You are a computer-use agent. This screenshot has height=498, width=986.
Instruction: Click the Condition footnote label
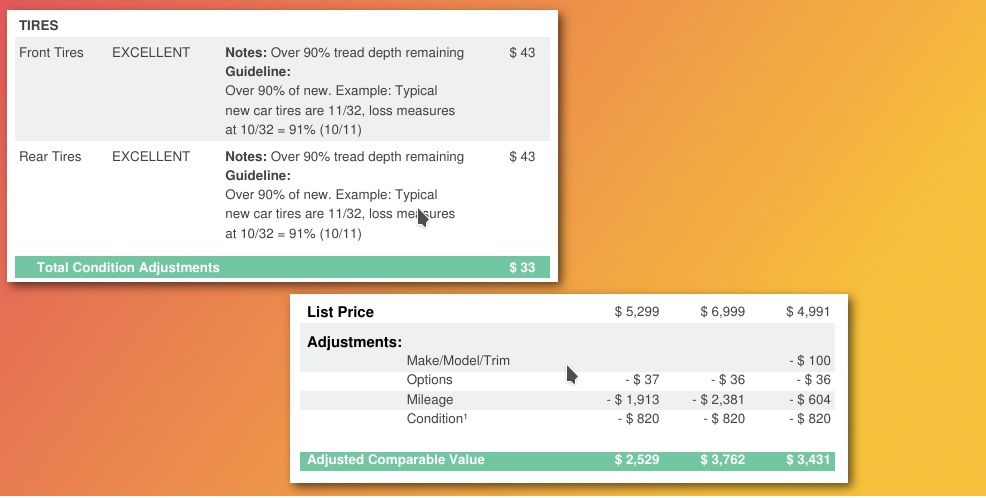coord(437,419)
